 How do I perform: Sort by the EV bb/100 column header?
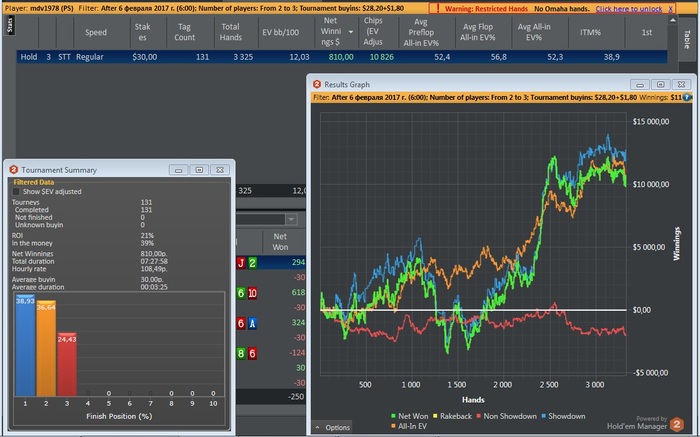click(x=280, y=32)
